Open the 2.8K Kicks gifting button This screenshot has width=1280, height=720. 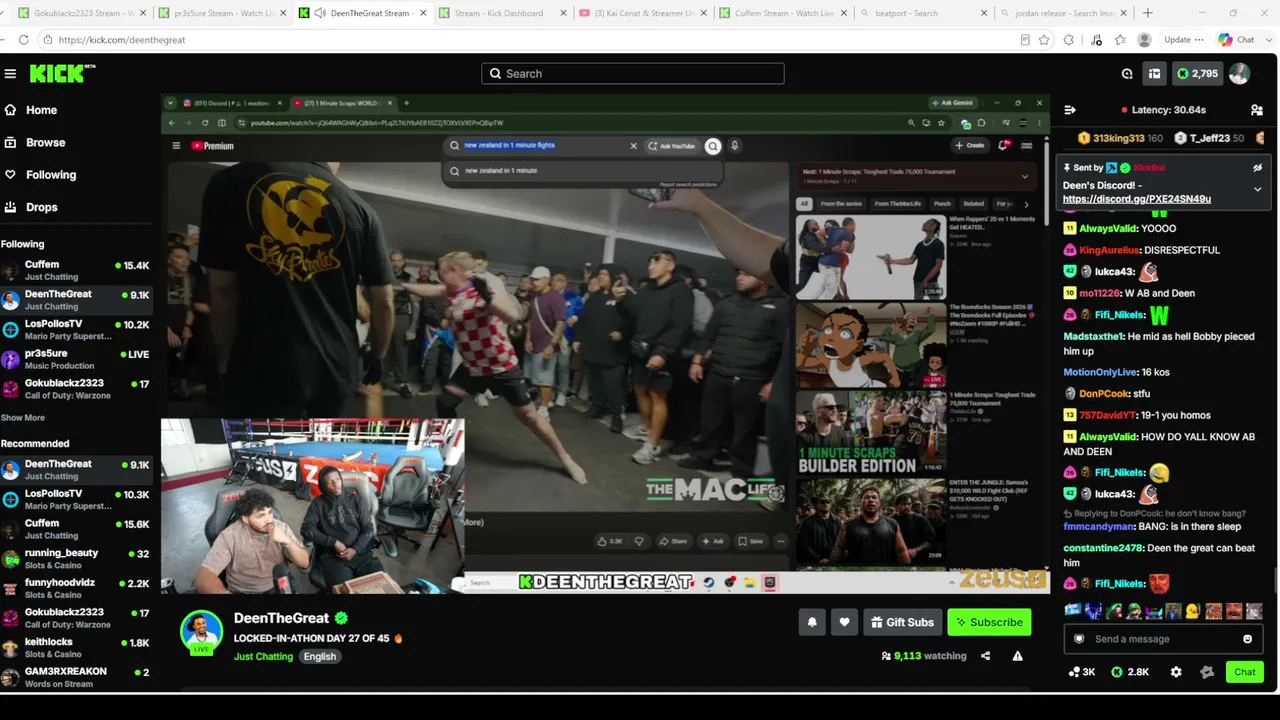pos(1130,672)
